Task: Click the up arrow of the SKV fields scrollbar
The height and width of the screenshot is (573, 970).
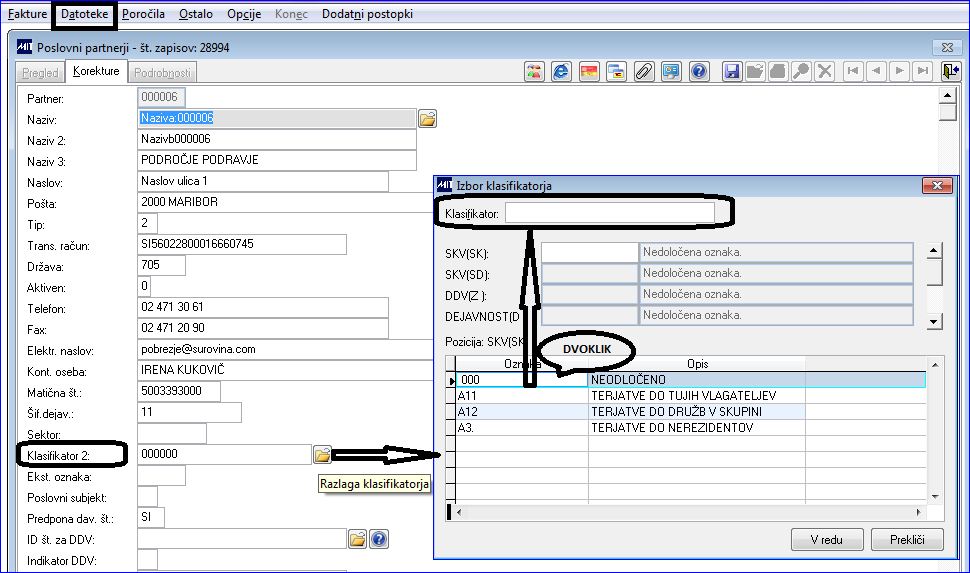Action: [x=934, y=251]
